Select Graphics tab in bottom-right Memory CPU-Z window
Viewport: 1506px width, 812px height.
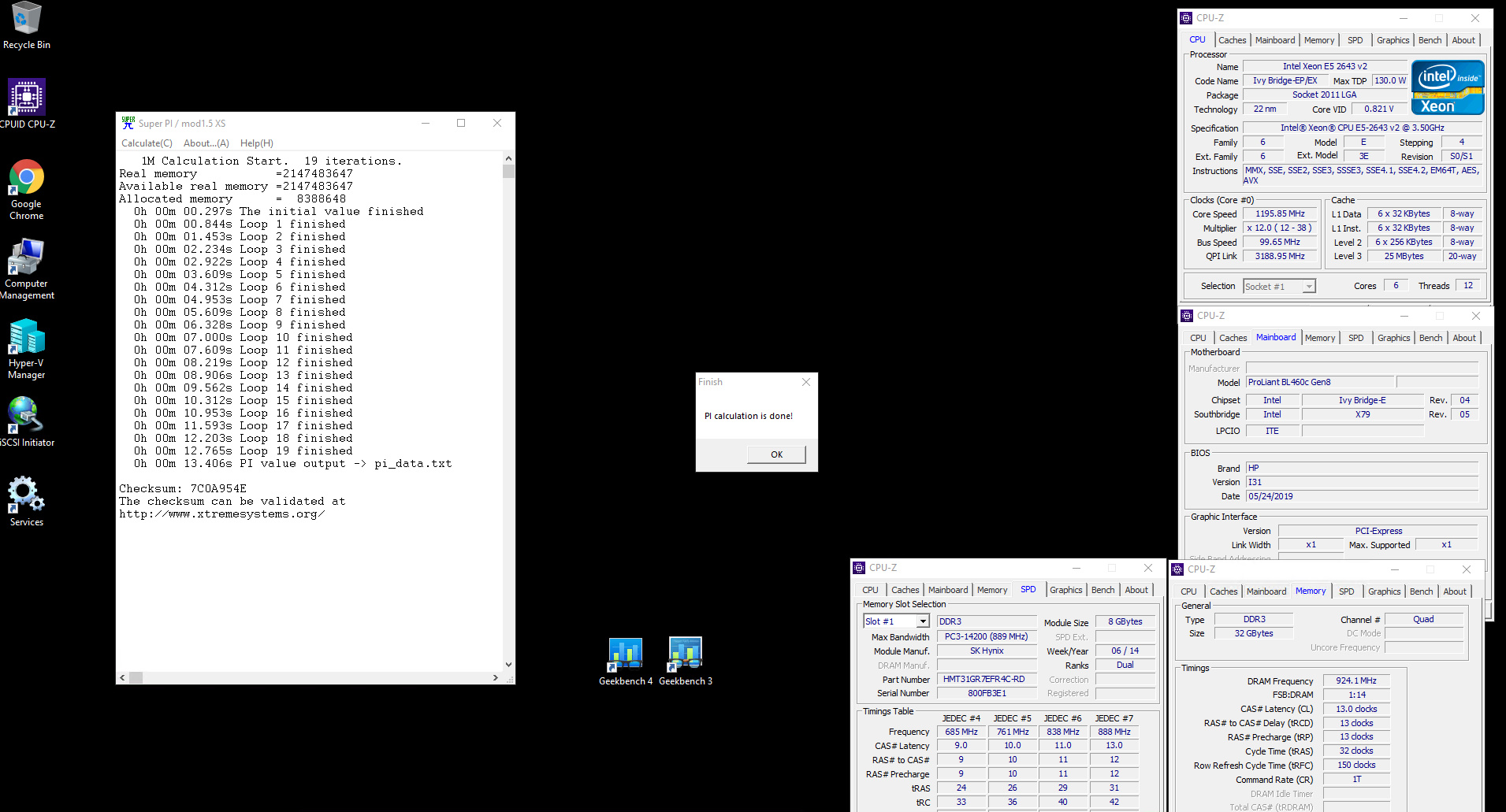tap(1384, 591)
